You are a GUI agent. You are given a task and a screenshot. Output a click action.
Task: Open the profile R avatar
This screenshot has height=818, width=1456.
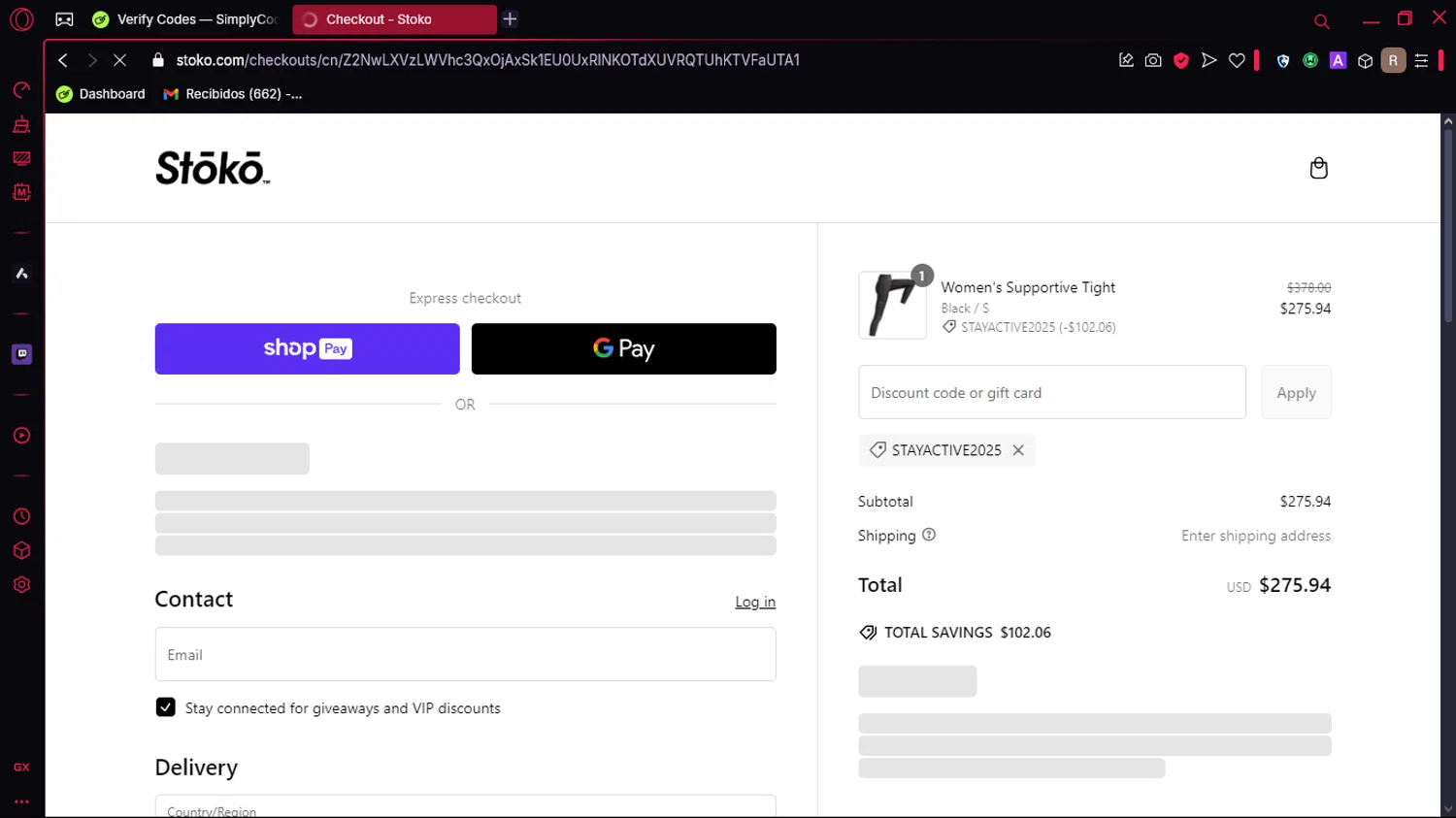pyautogui.click(x=1393, y=60)
